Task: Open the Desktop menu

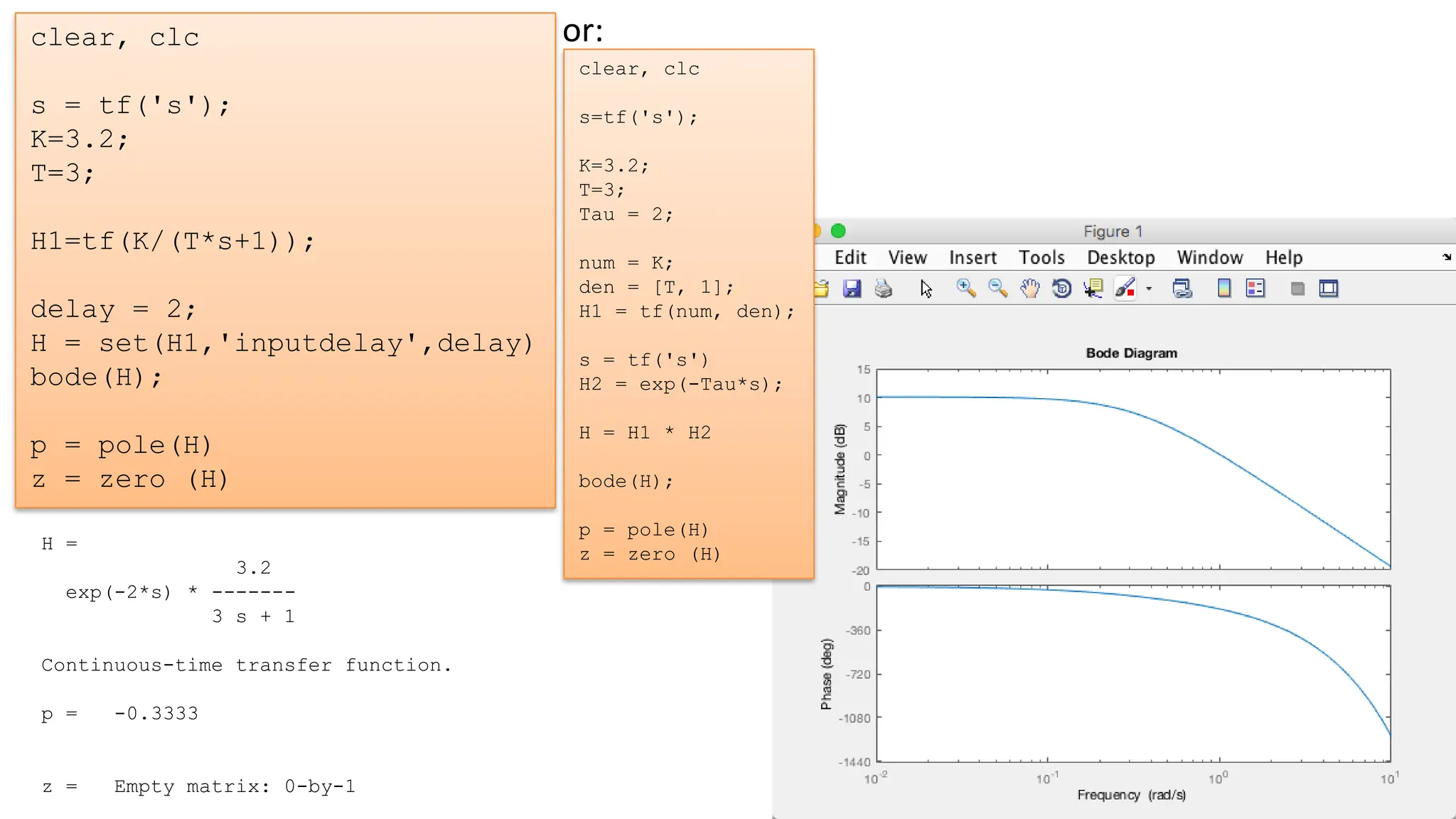Action: pos(1120,257)
